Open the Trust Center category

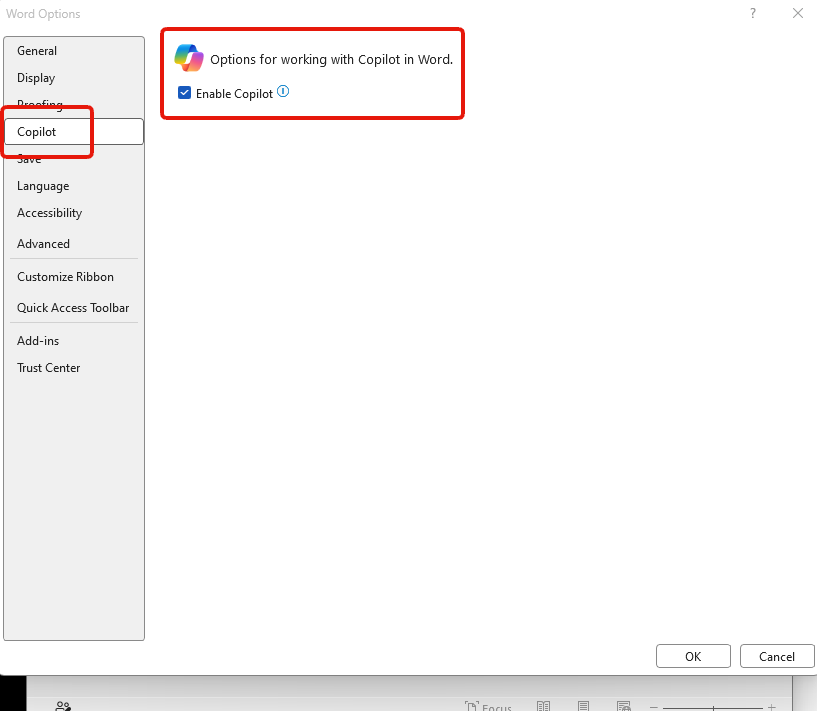[74, 368]
